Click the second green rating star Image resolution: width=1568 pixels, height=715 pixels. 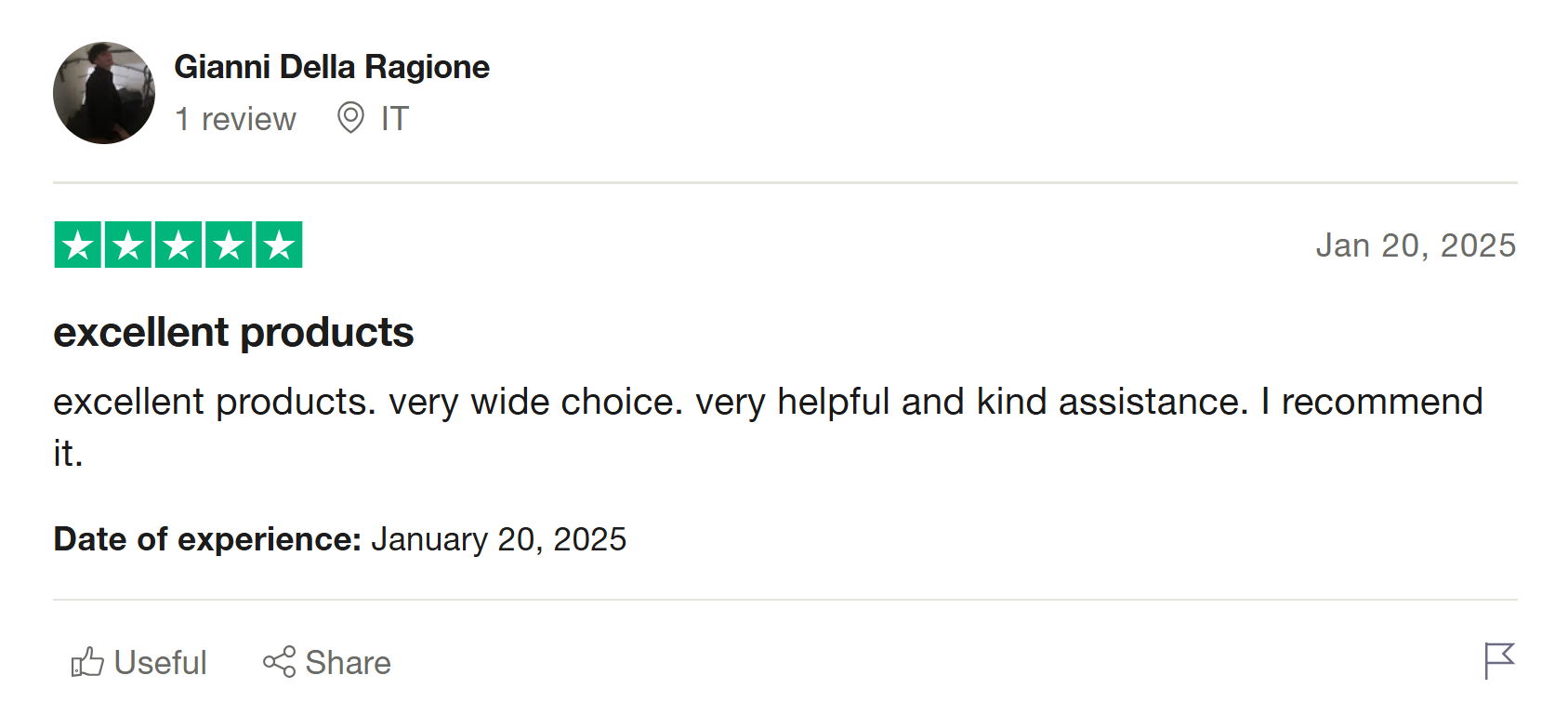click(128, 245)
